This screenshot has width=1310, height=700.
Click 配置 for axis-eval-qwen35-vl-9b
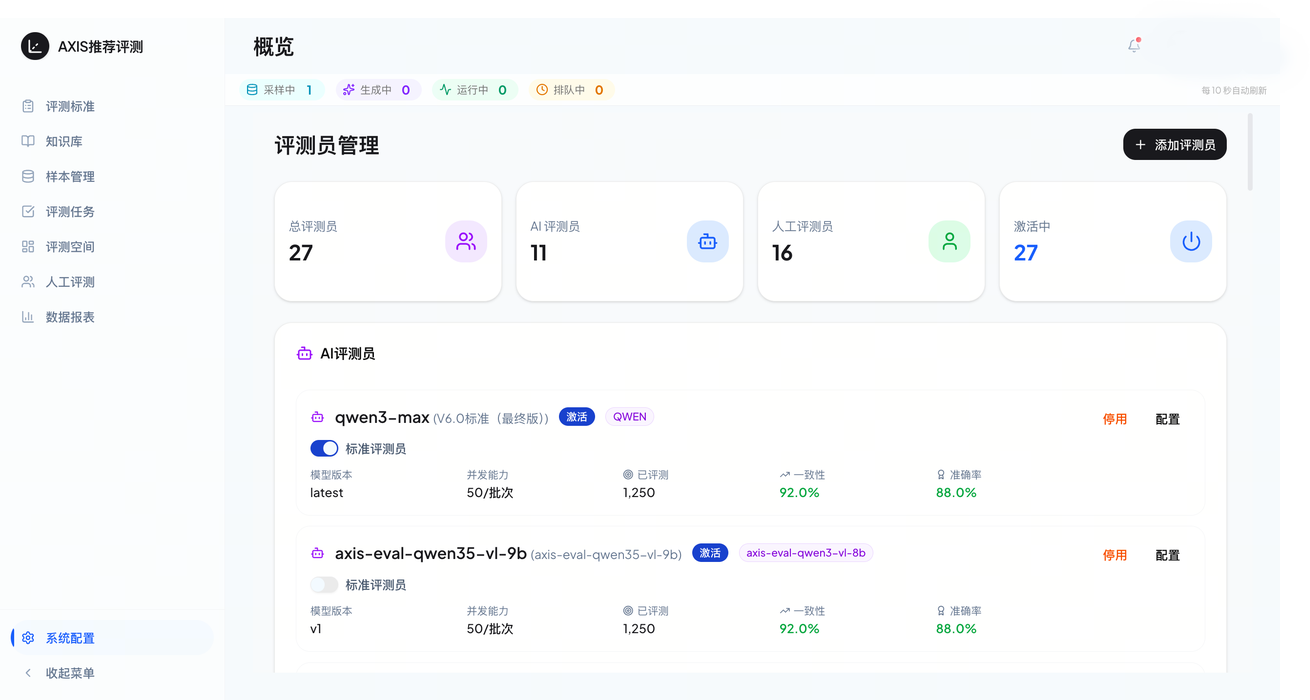tap(1168, 555)
